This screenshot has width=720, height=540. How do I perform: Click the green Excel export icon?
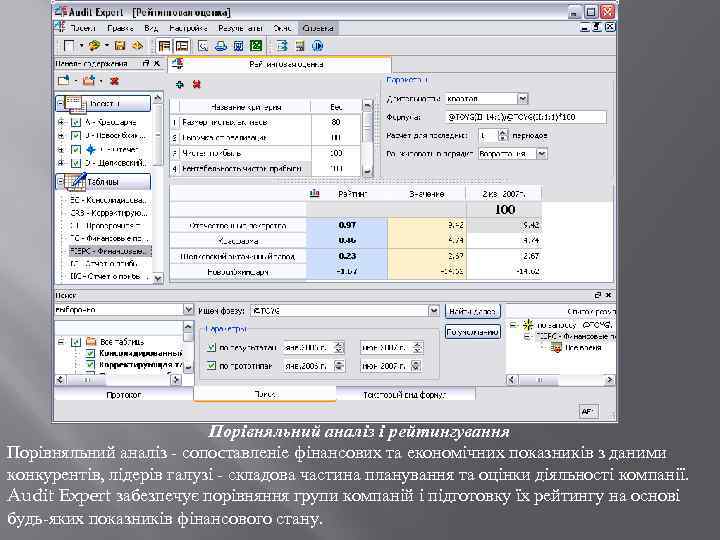coord(256,46)
